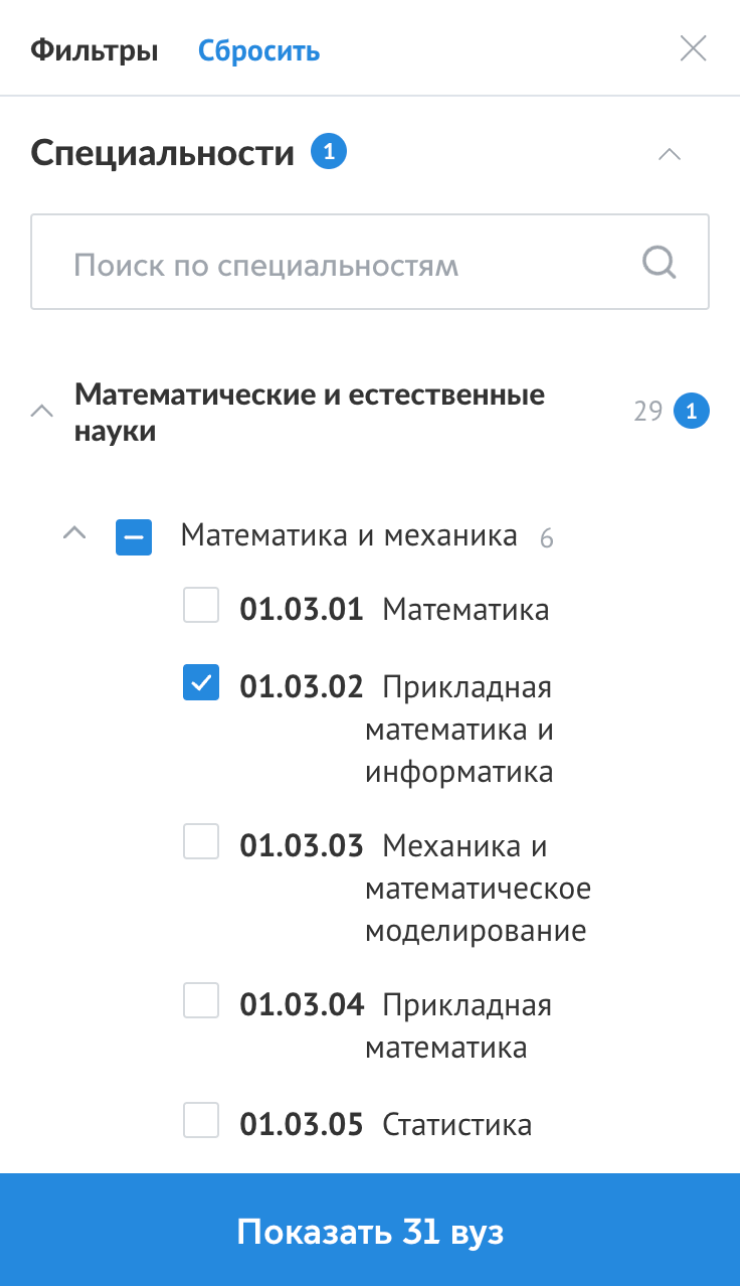Click the Статистика specialty label
Viewport: 740px width, 1286px height.
[x=457, y=1124]
